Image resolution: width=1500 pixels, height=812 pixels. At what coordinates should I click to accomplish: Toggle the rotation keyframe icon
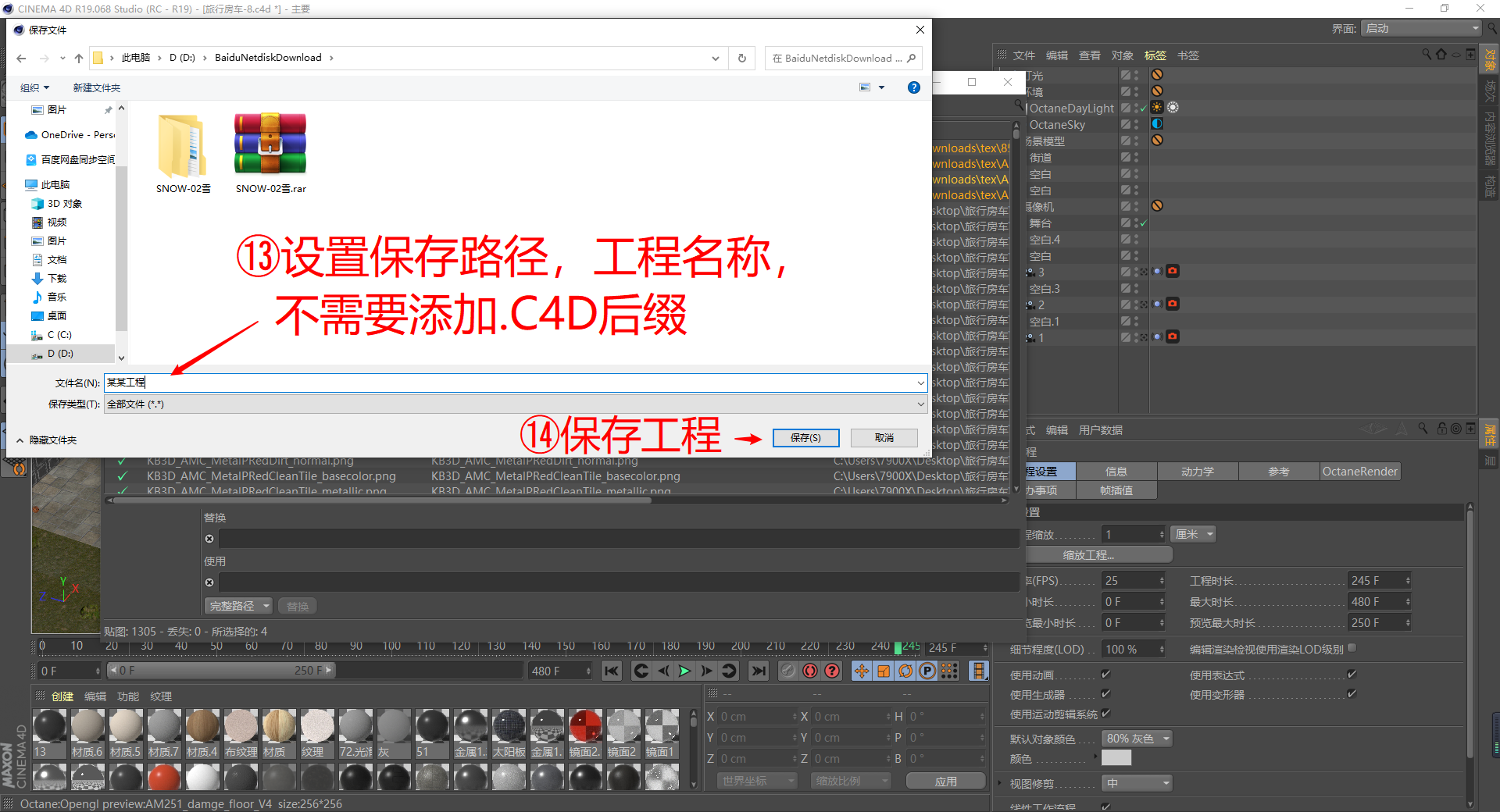(905, 671)
